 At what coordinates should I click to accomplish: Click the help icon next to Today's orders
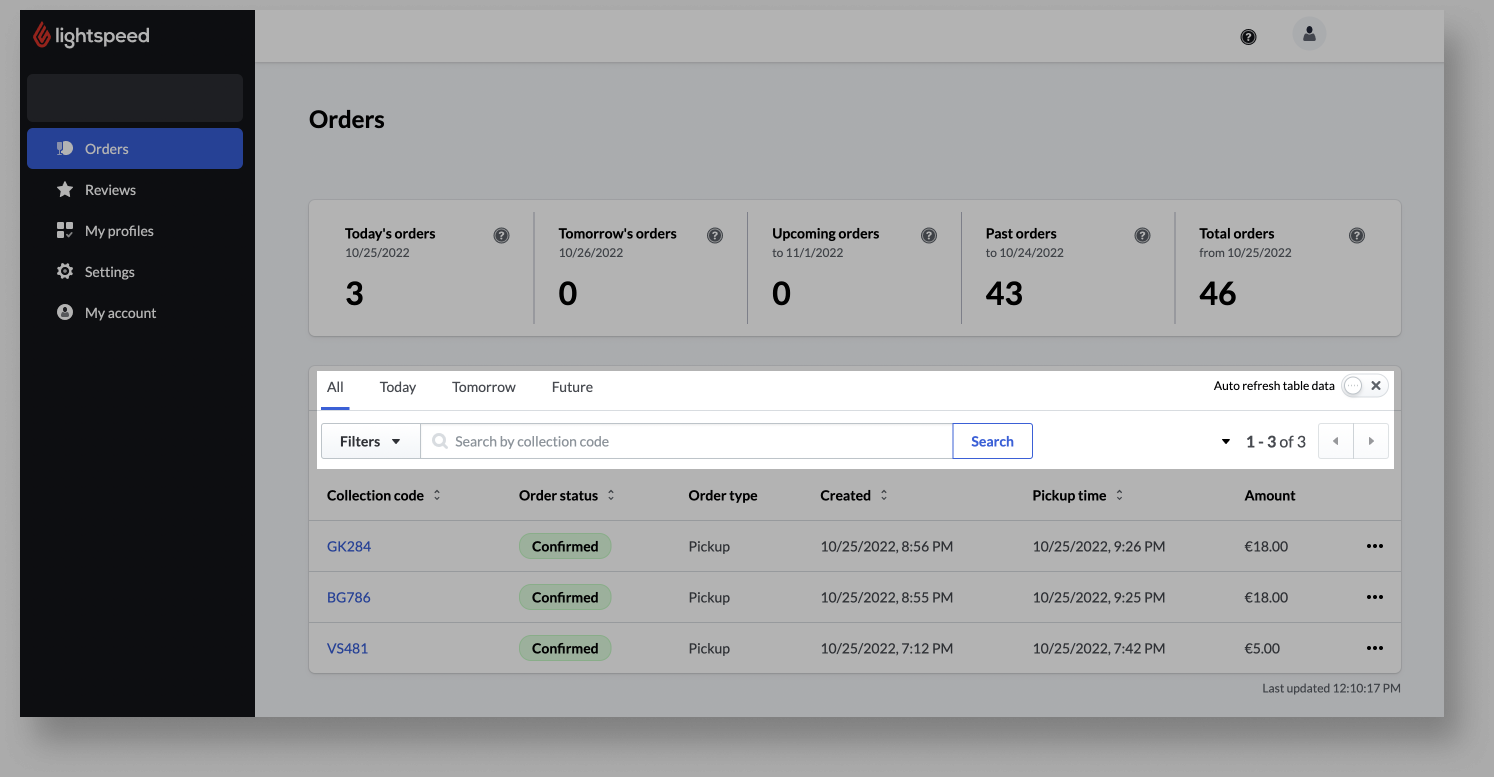pos(501,235)
